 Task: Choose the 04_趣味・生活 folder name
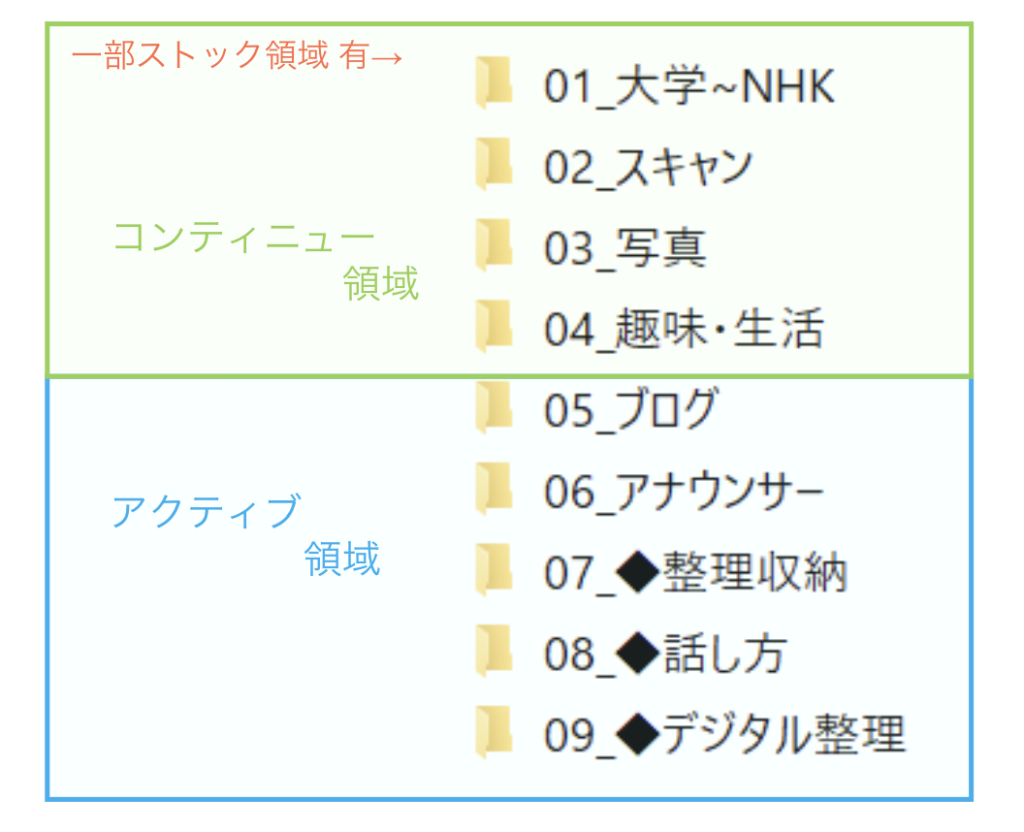(x=684, y=330)
